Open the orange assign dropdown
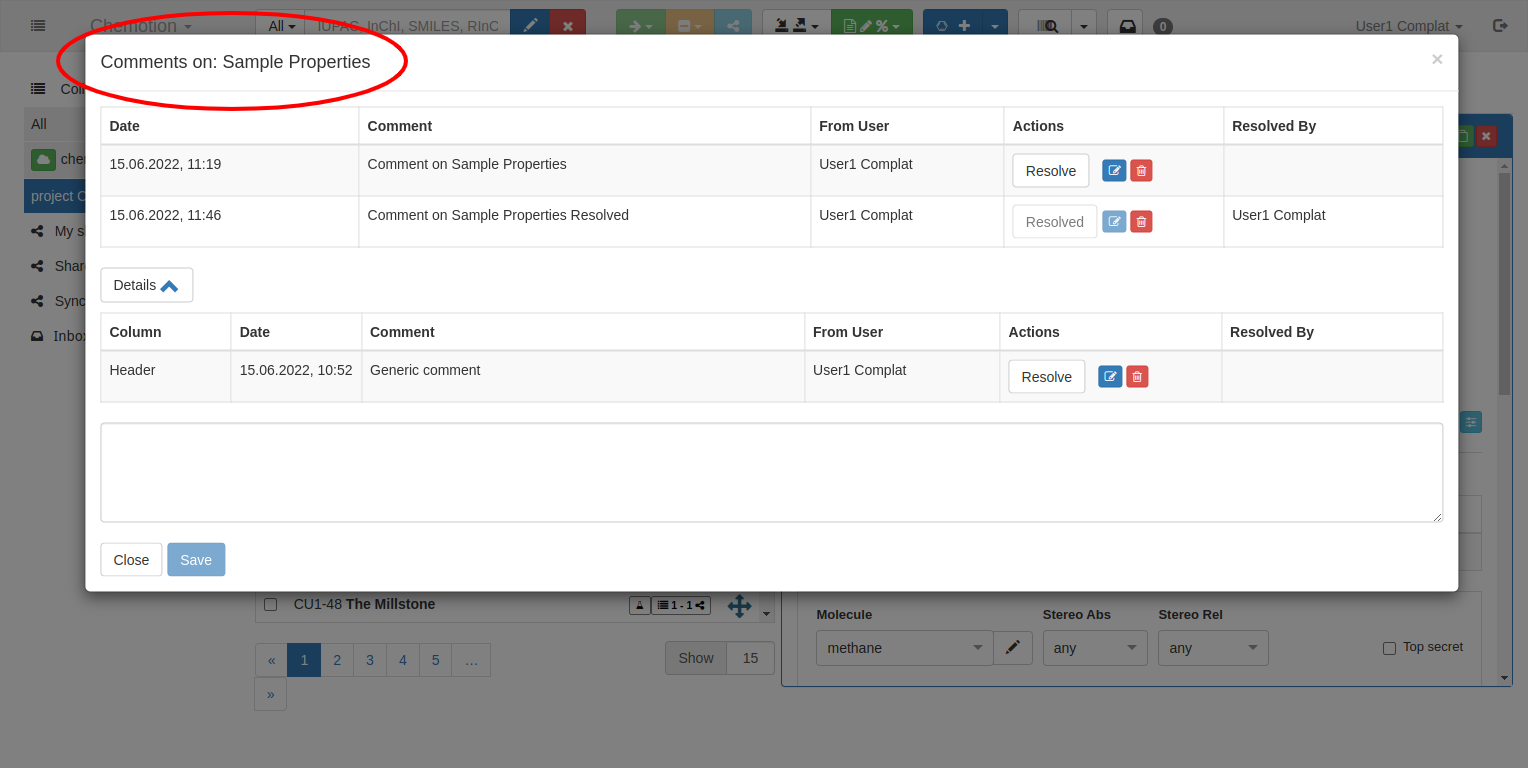The image size is (1528, 768). (690, 26)
